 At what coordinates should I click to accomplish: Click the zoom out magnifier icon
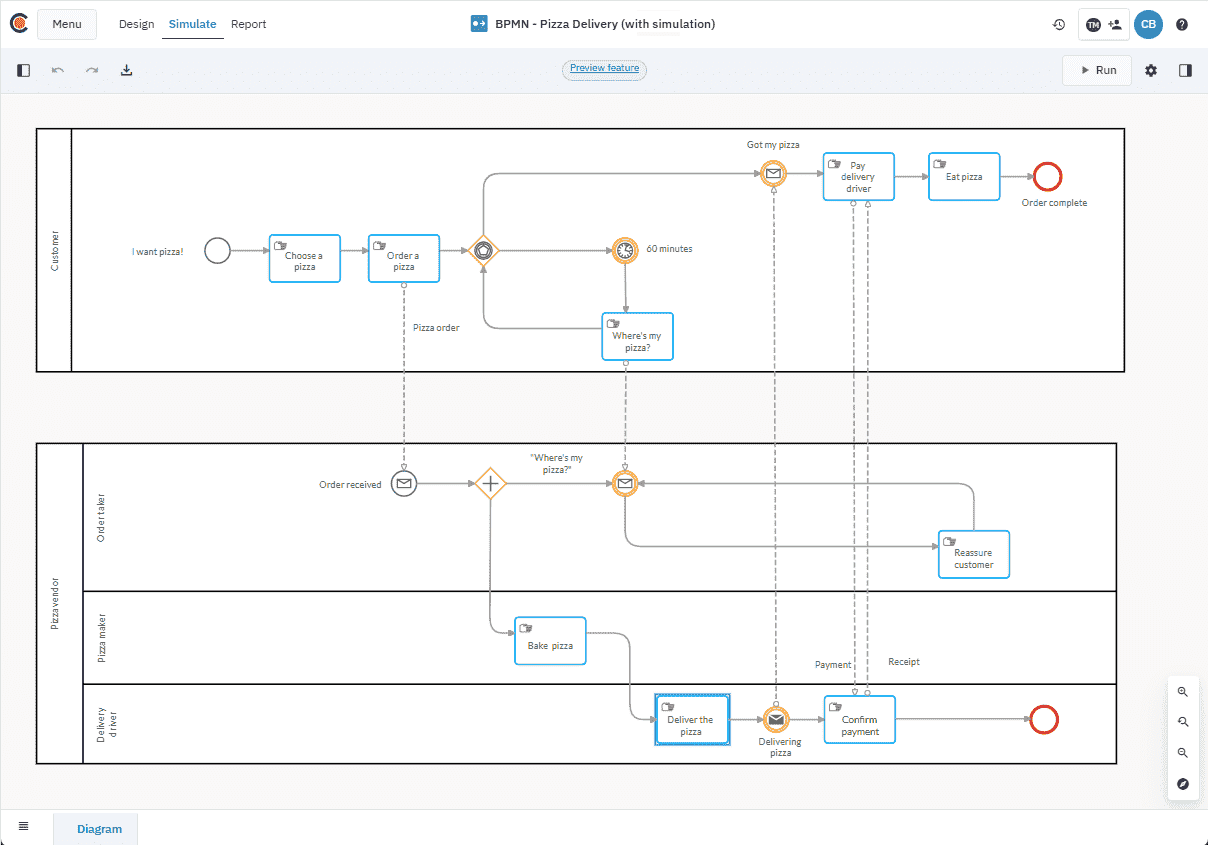click(x=1183, y=753)
